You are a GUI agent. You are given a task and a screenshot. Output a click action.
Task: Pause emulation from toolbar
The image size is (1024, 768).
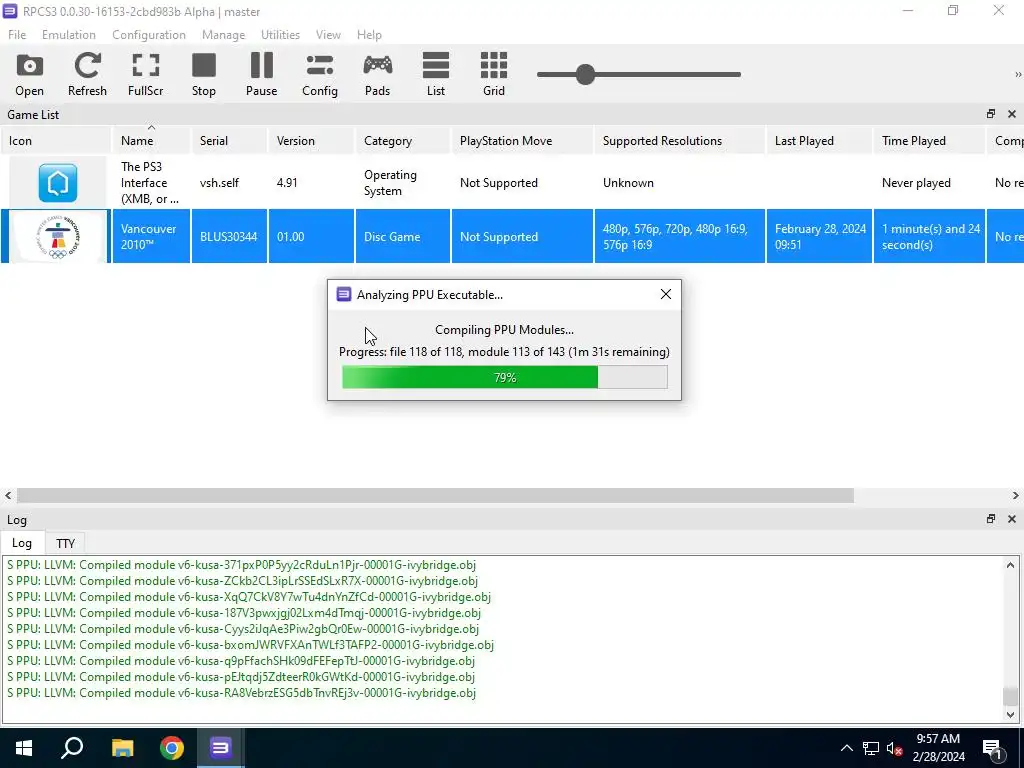click(261, 74)
